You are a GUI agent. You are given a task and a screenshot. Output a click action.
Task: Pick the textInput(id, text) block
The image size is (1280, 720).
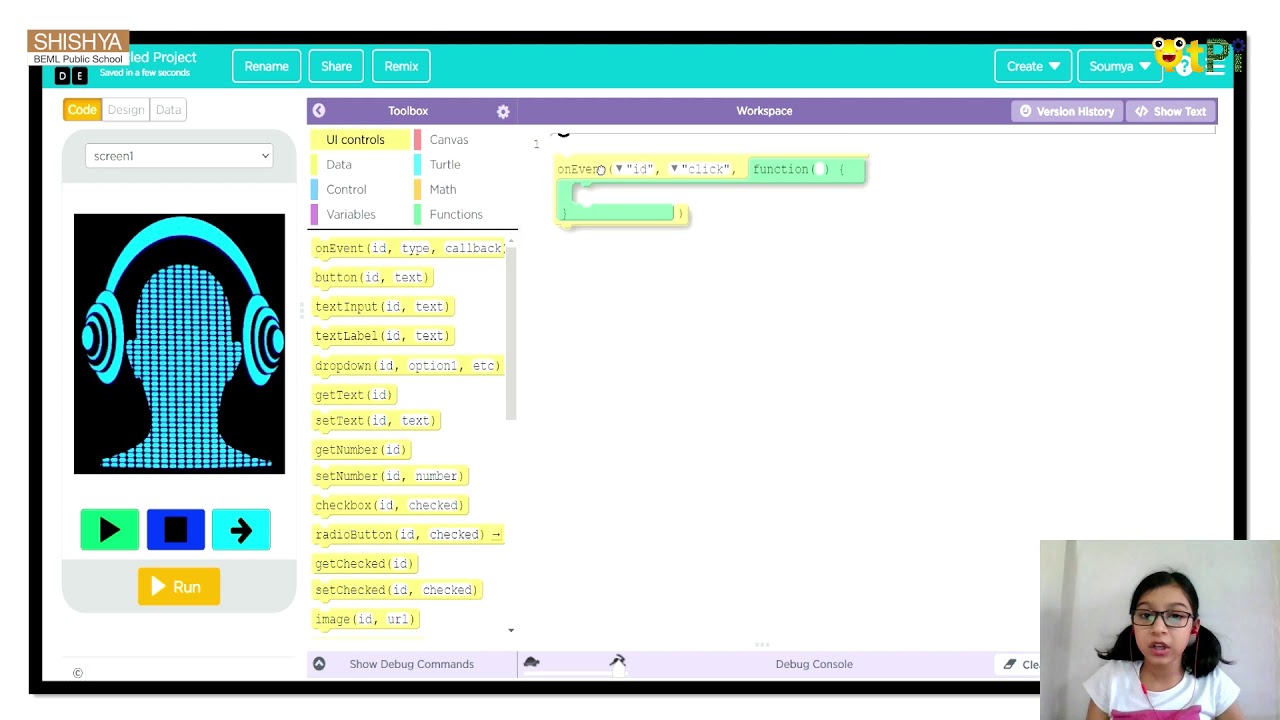[382, 306]
